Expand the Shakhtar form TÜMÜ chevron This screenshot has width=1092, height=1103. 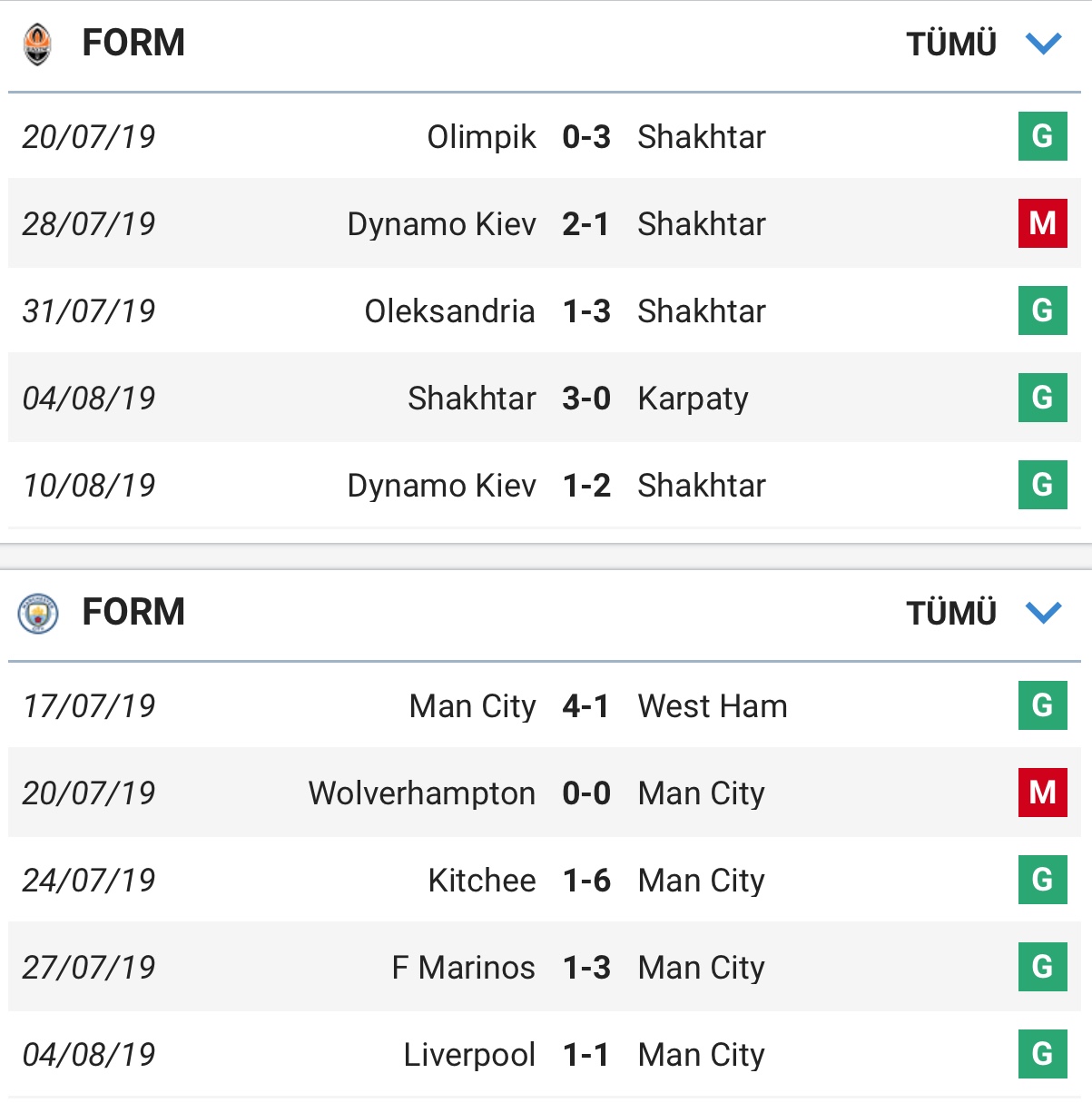click(1043, 44)
